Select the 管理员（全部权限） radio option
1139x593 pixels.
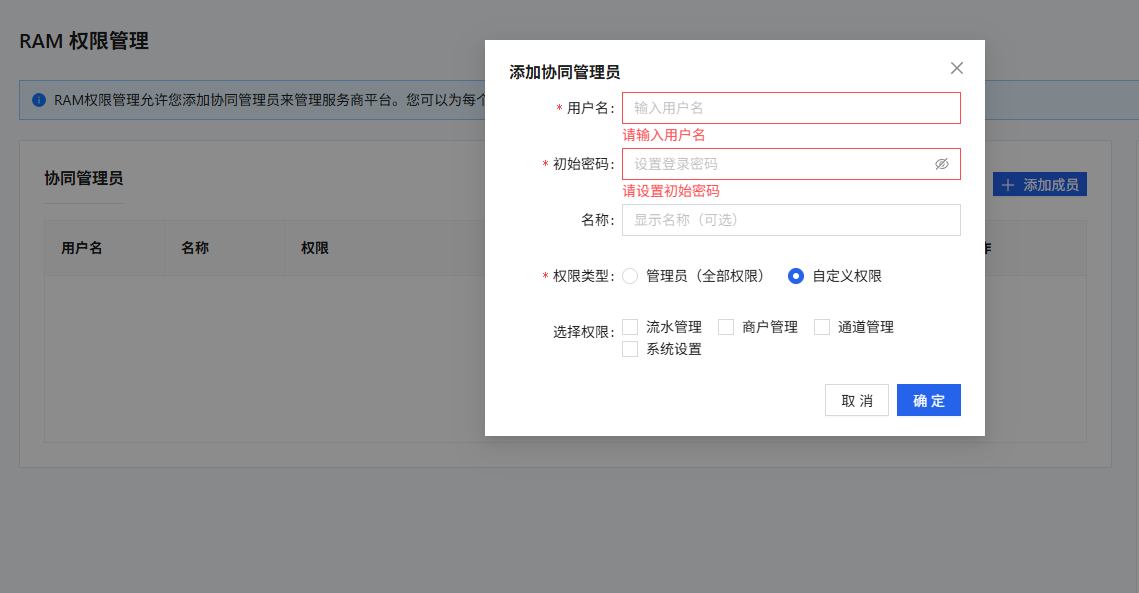tap(630, 276)
